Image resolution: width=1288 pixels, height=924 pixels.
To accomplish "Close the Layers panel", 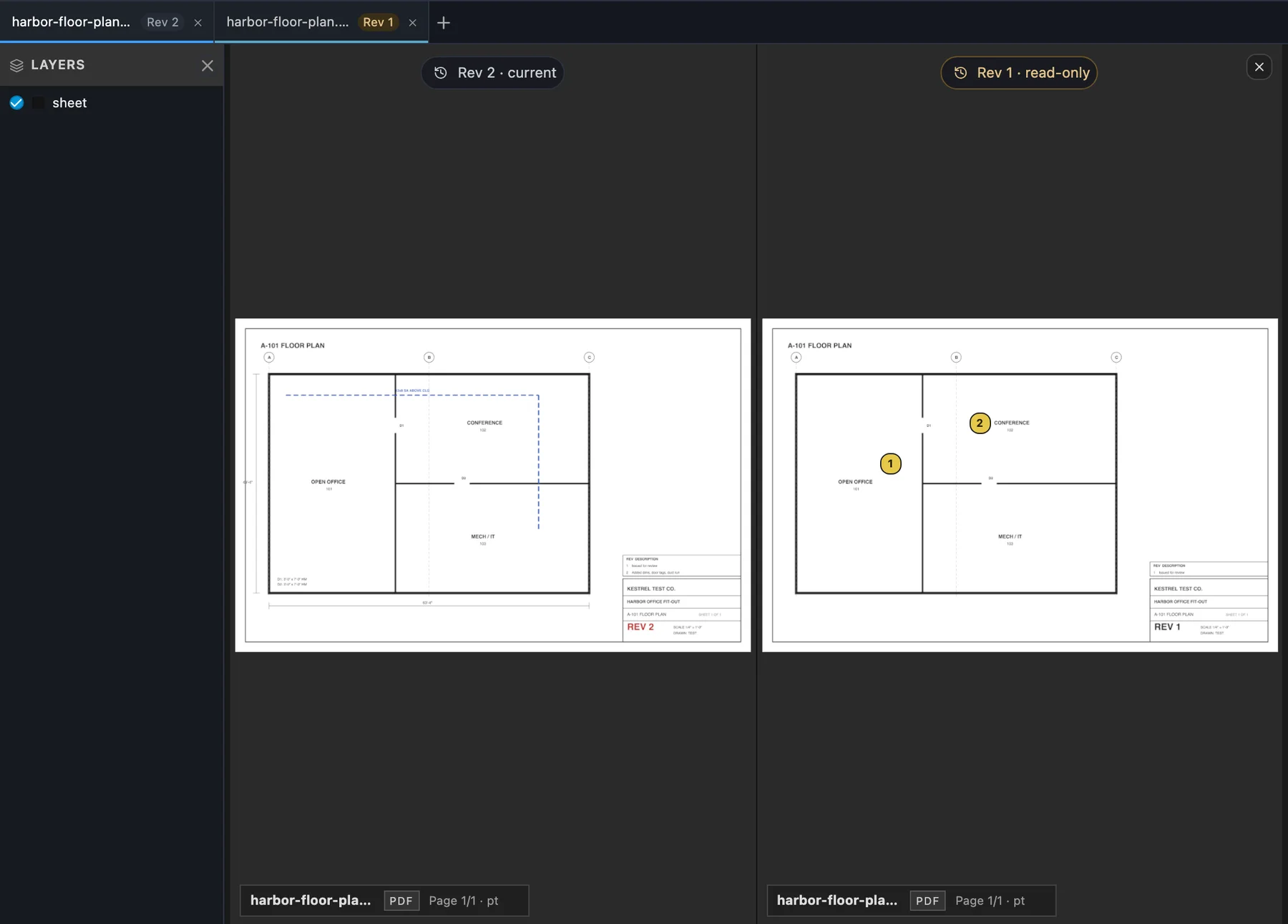I will [x=208, y=66].
